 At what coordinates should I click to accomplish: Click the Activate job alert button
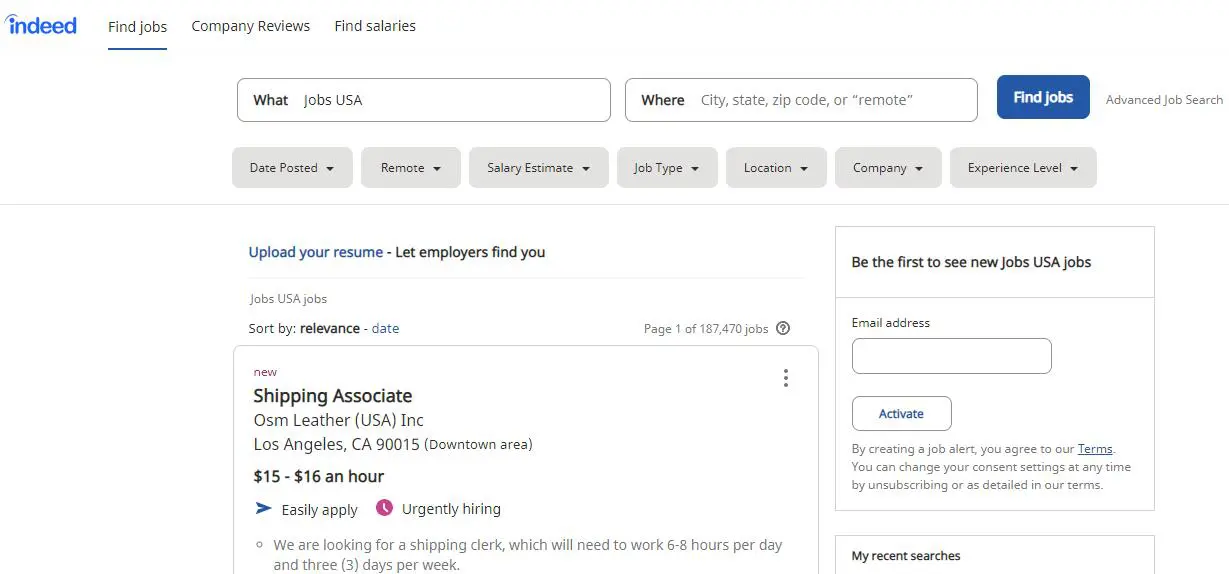click(x=902, y=414)
